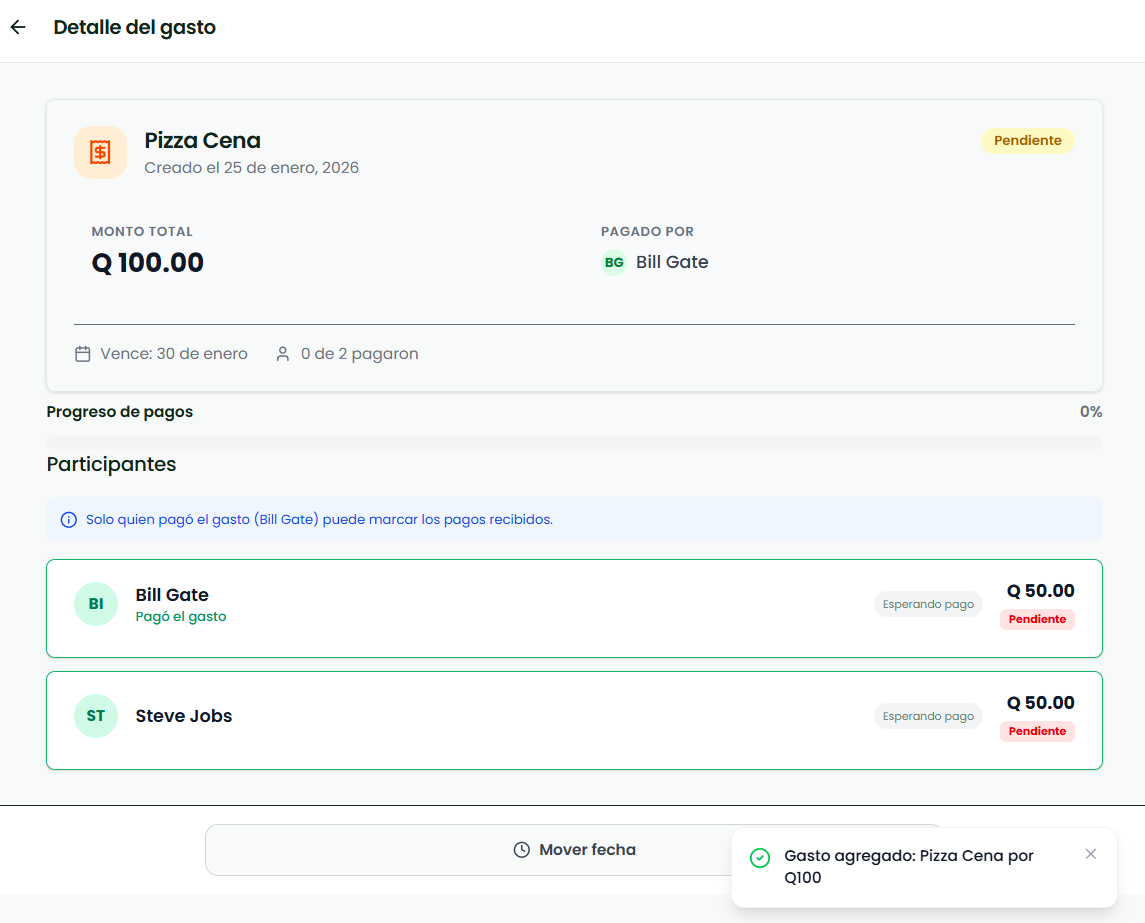Click the Q 100.00 total amount
Screen dimensions: 1145x923
point(148,263)
